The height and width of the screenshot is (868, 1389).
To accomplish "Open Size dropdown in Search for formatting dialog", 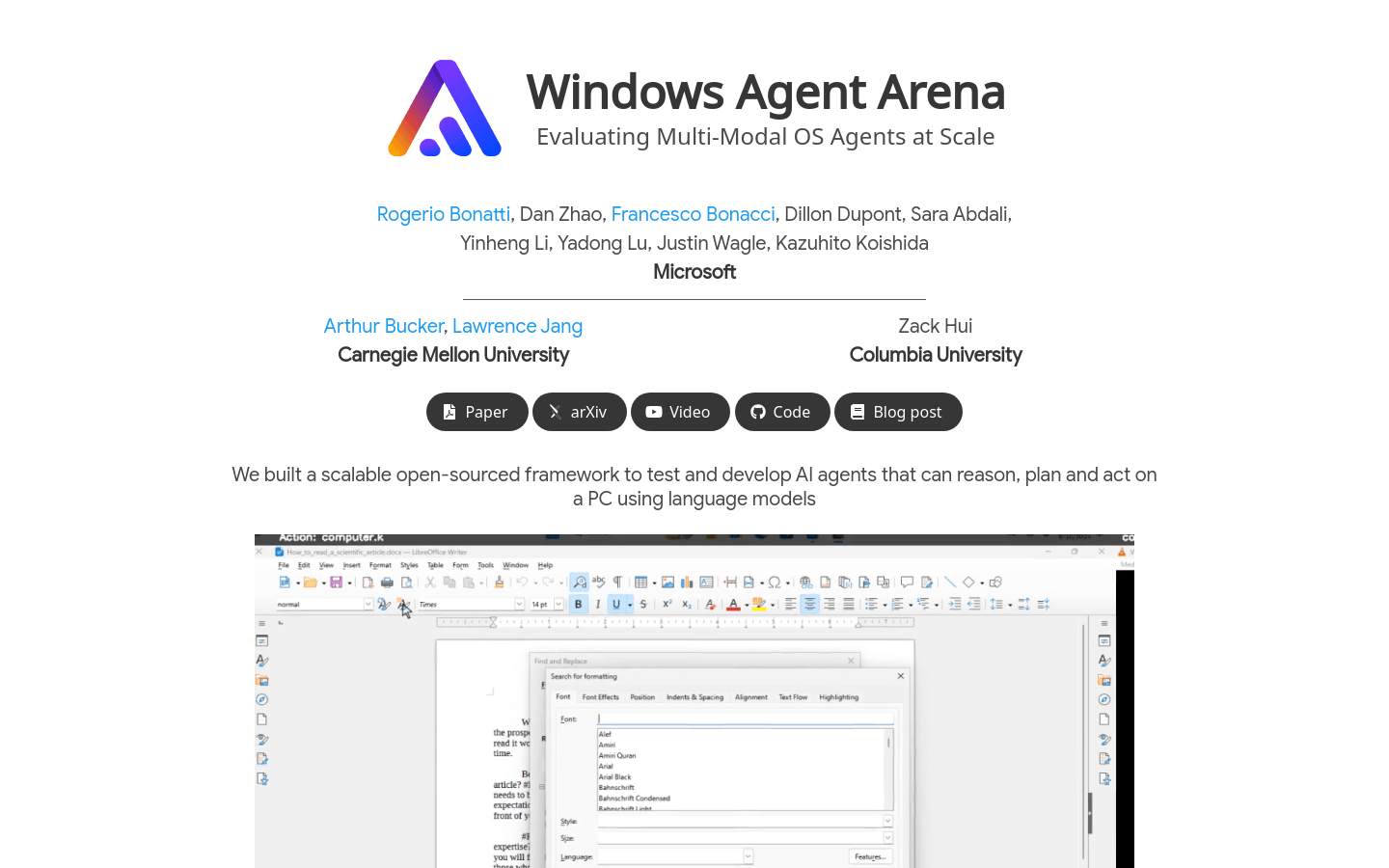I will coord(887,838).
